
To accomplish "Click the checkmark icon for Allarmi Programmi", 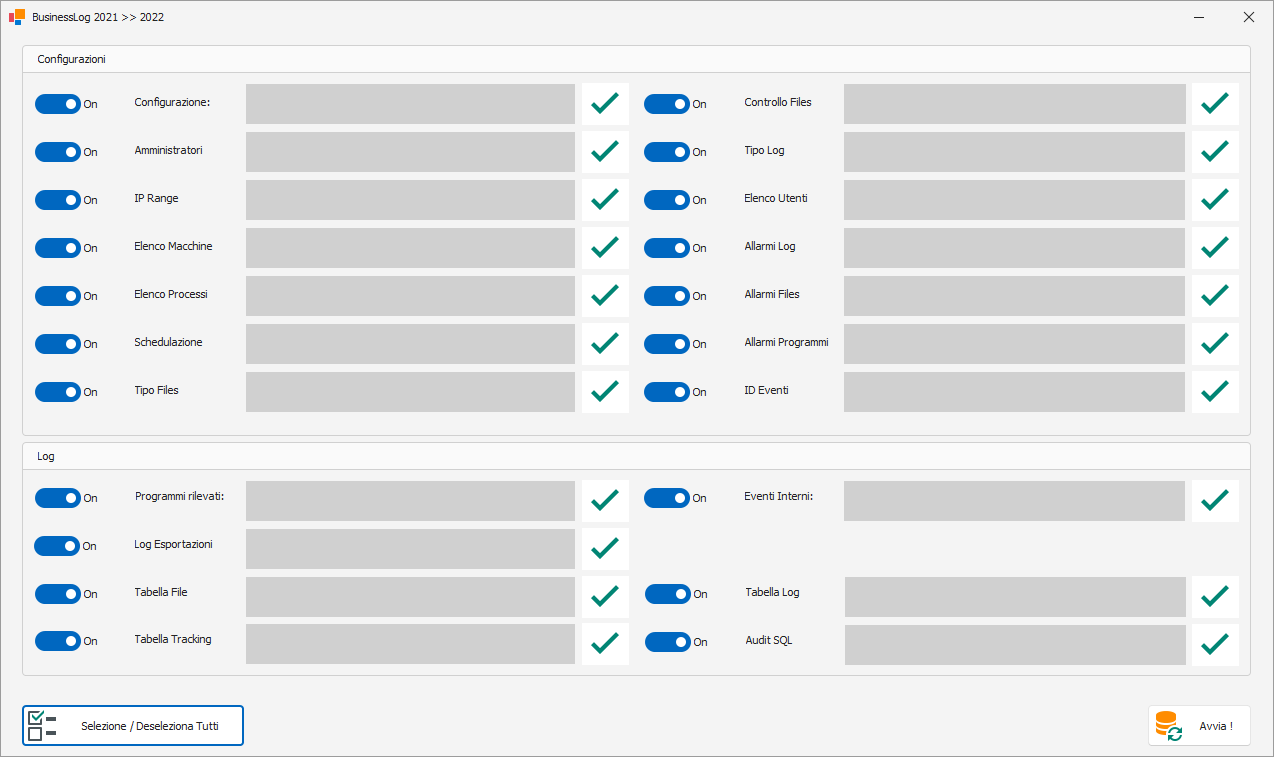I will [1215, 343].
